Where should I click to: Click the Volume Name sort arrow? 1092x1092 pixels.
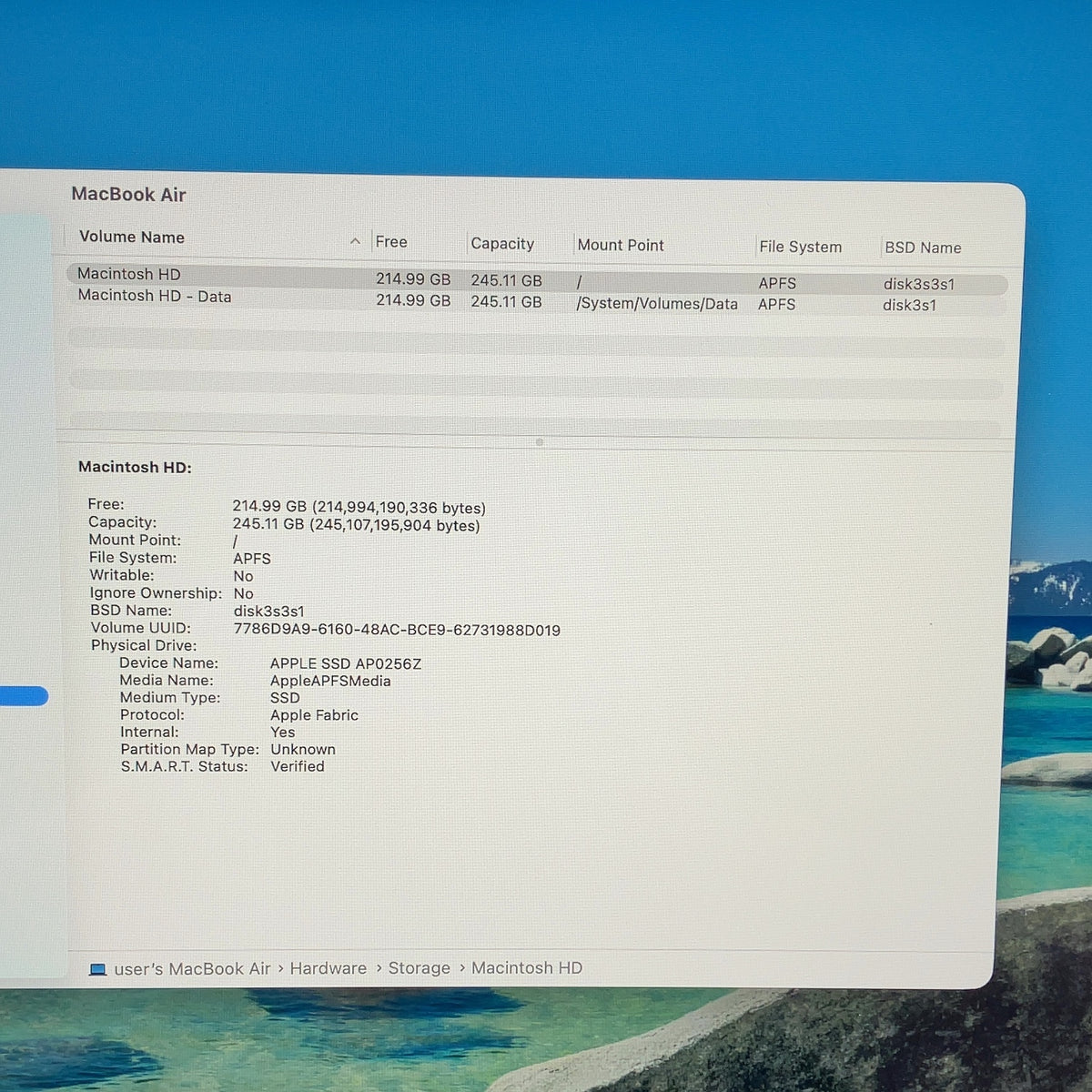[355, 241]
